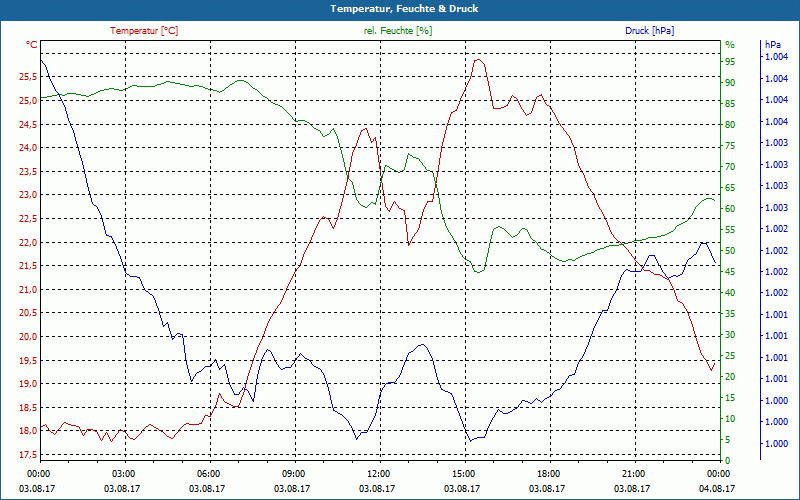Image resolution: width=800 pixels, height=500 pixels.
Task: Click the blue 'hPa' axis unit label
Action: point(773,45)
